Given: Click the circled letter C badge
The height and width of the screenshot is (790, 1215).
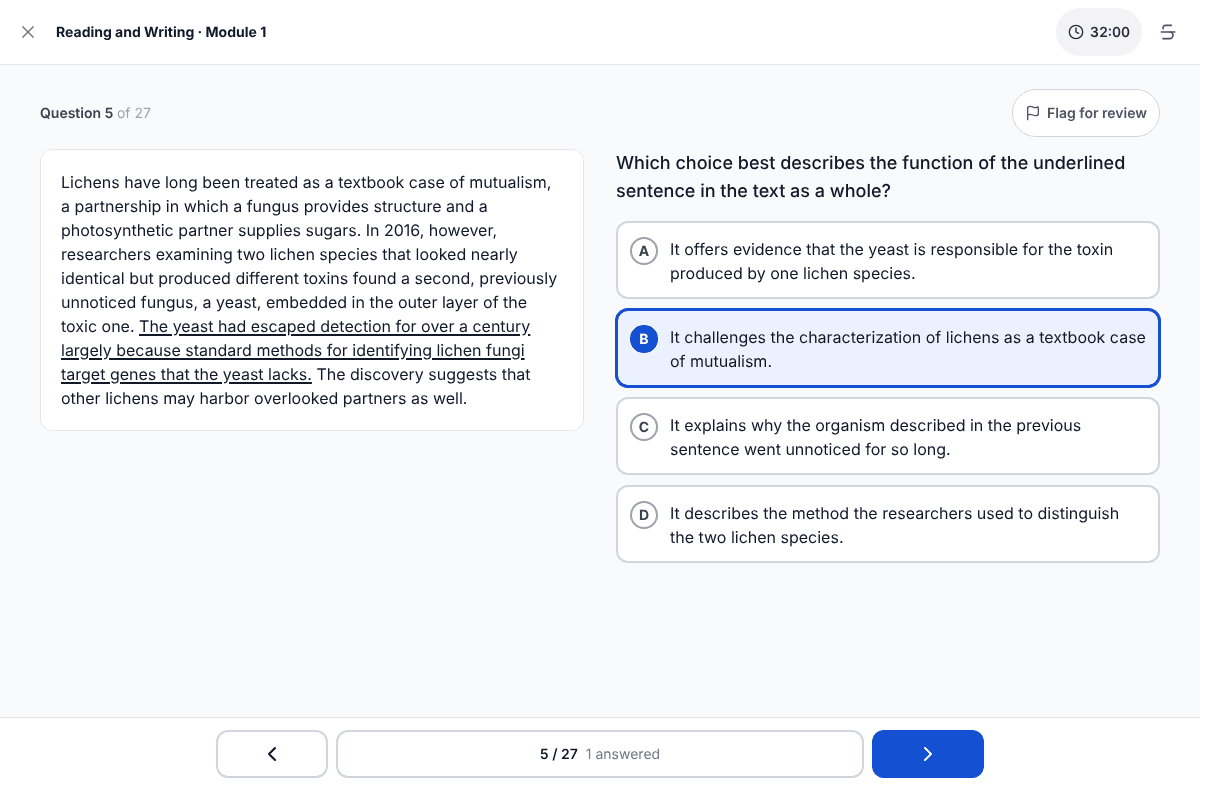Looking at the screenshot, I should coord(644,427).
